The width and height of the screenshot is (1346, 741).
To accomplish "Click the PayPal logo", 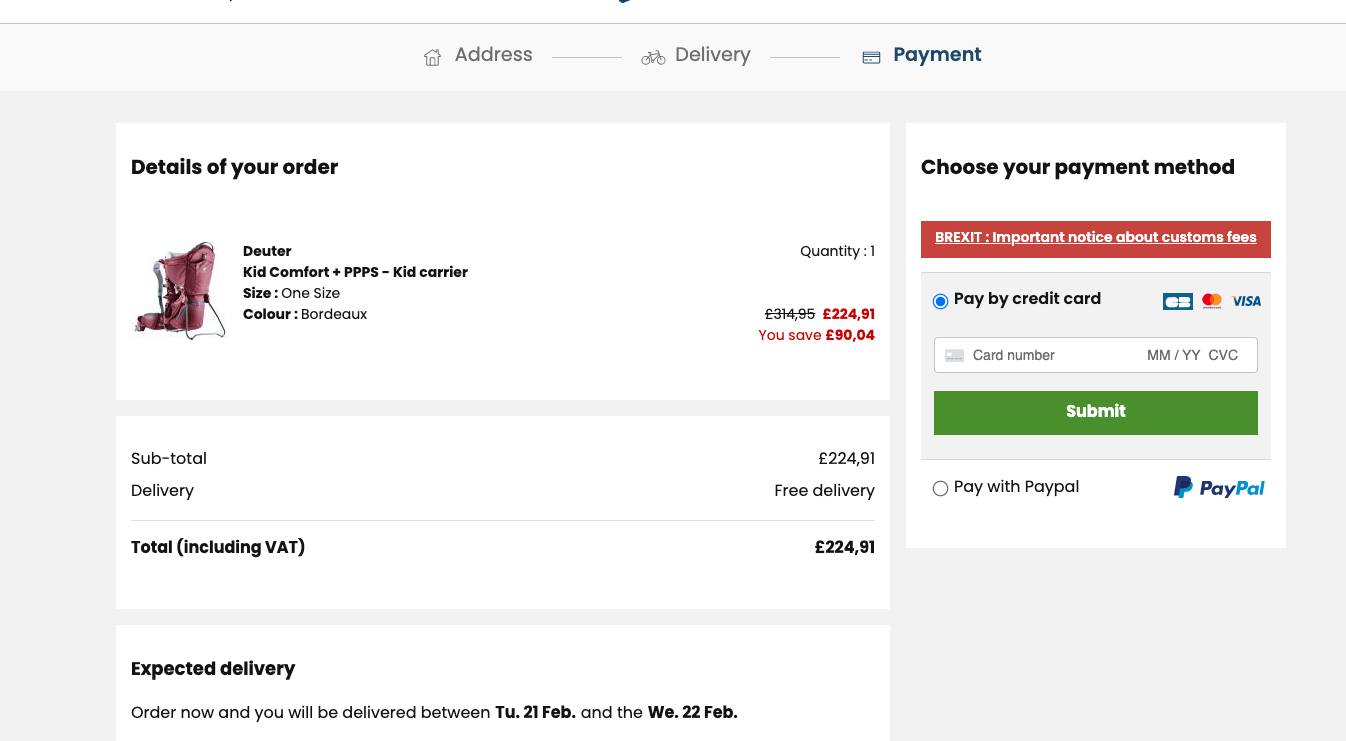I will click(1219, 488).
